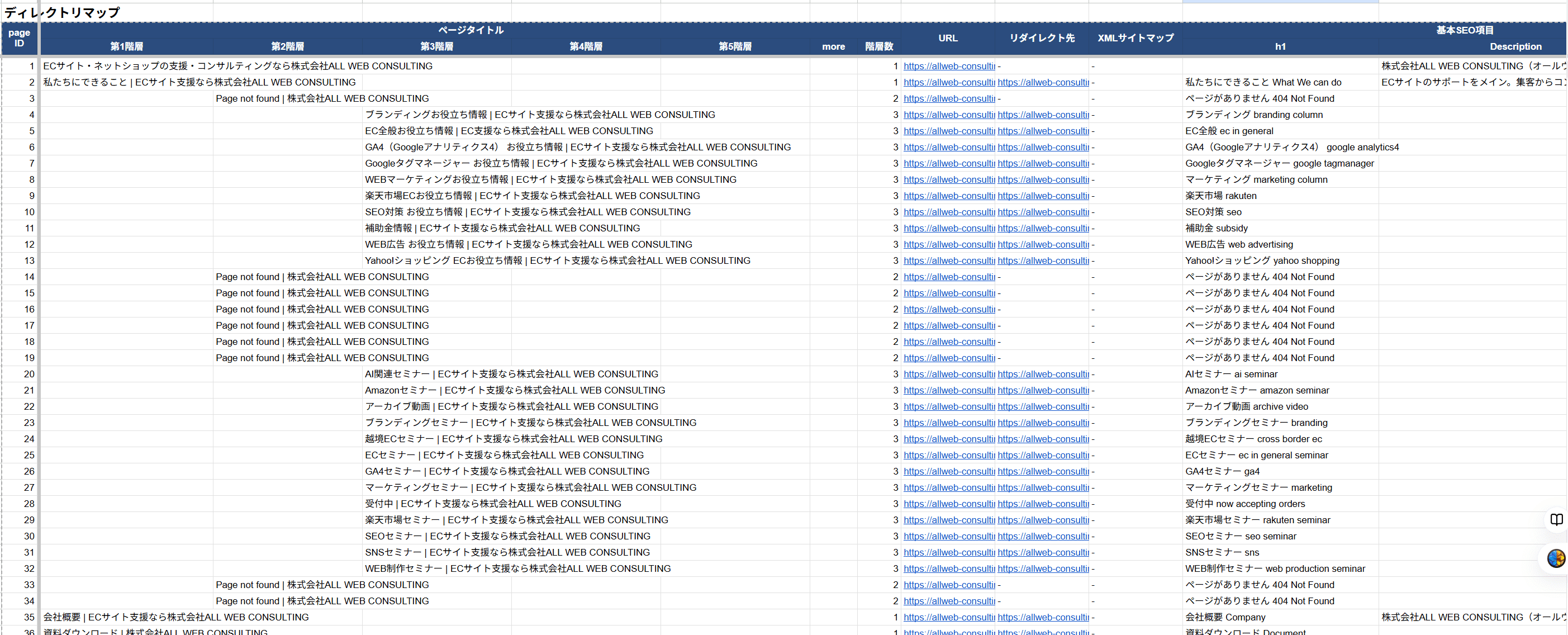
Task: Select the ページタイトル header cell
Action: coord(470,30)
